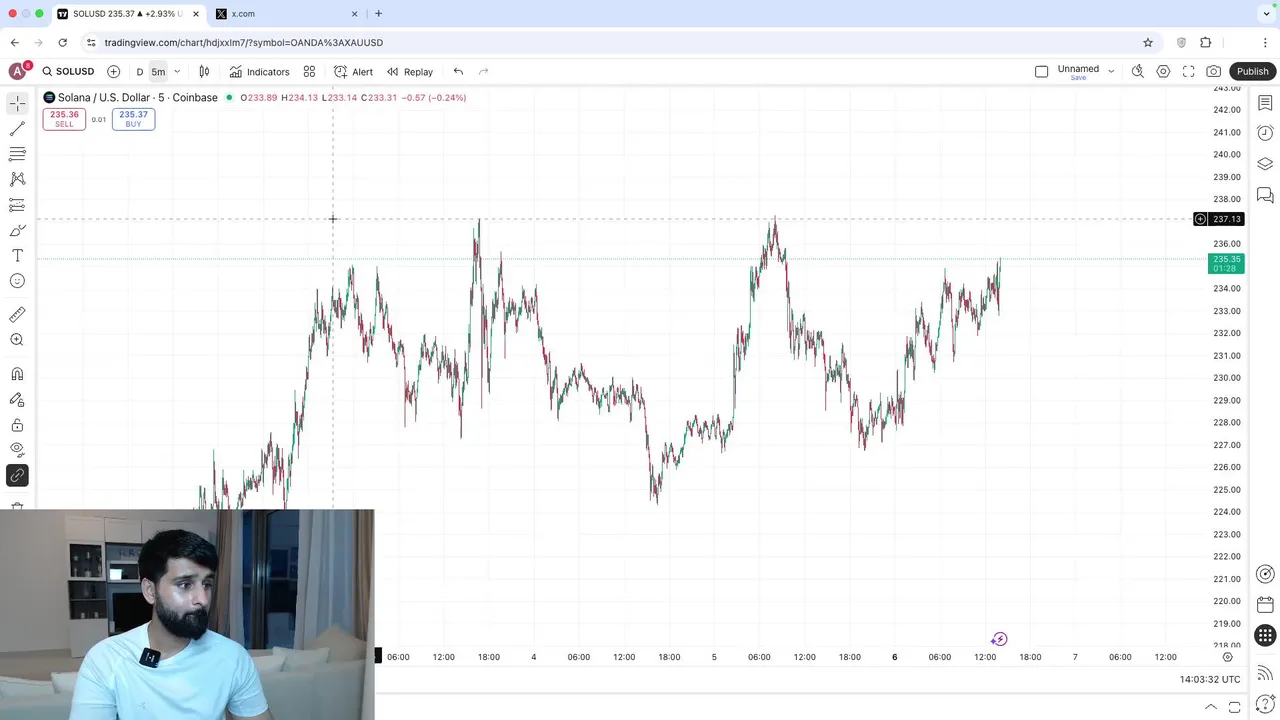The image size is (1280, 720).
Task: Click the 235.37 BUY button
Action: (x=133, y=119)
